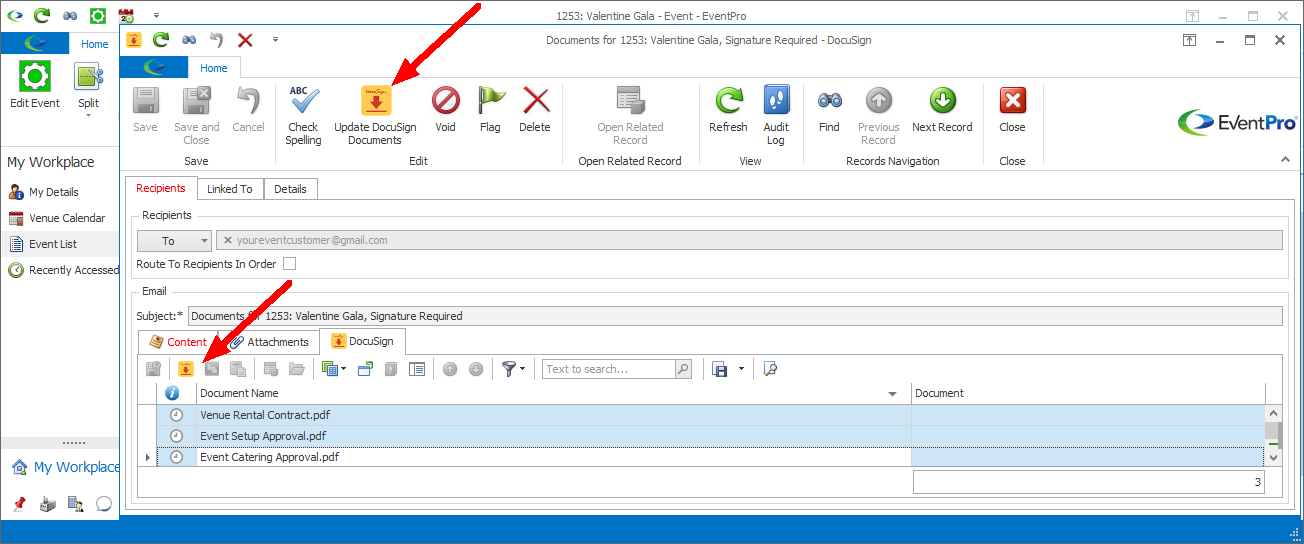
Task: Click the pin icon at the bottom of the sidebar
Action: tap(19, 503)
